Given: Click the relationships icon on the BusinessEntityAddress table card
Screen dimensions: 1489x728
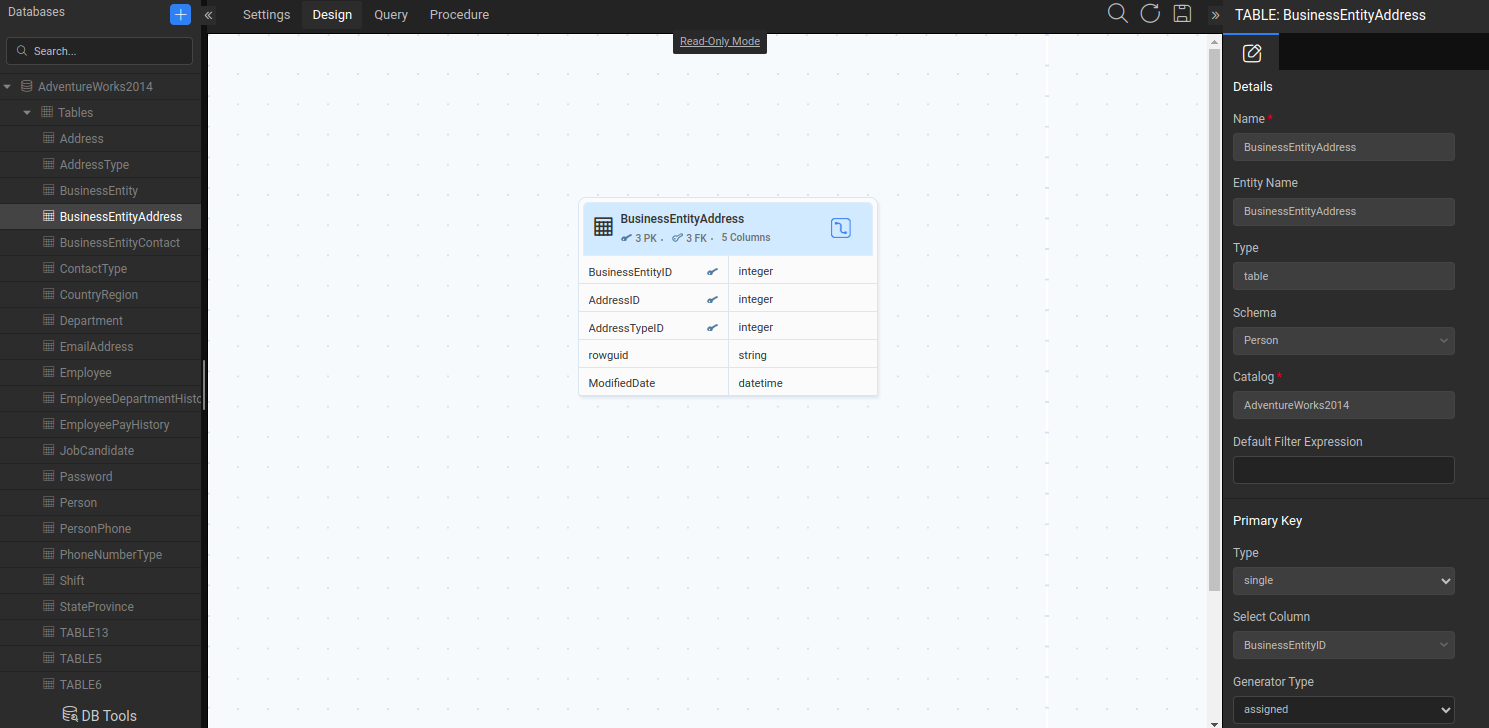Looking at the screenshot, I should [x=840, y=228].
